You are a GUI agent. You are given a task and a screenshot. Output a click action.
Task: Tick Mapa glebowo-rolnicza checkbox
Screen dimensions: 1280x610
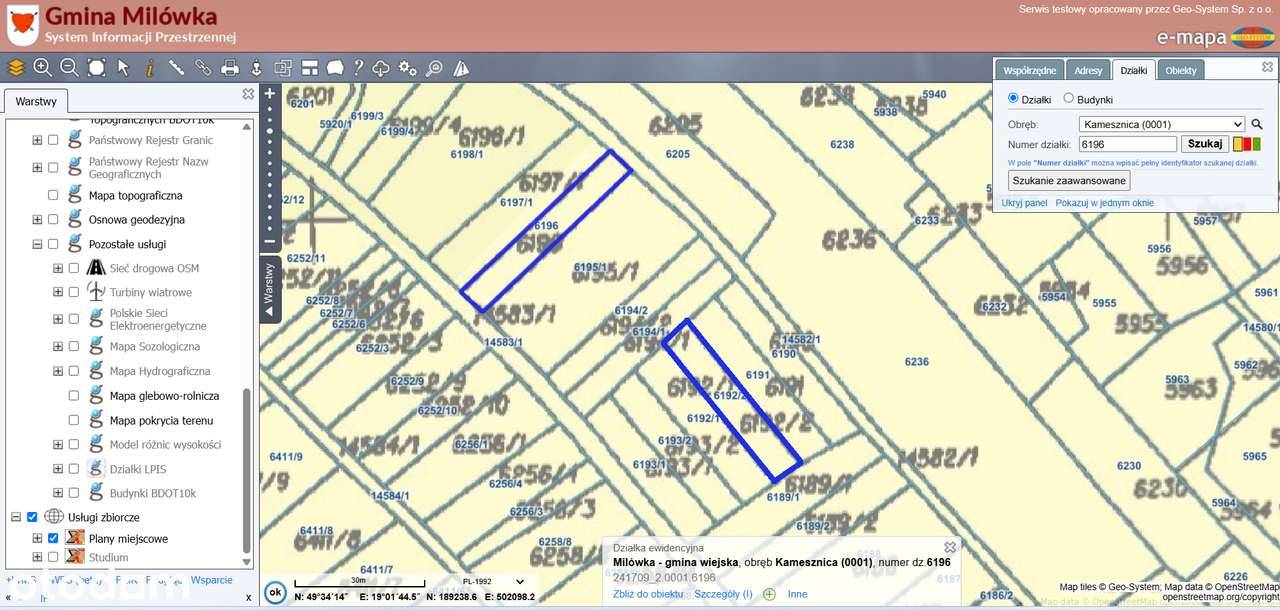[73, 396]
